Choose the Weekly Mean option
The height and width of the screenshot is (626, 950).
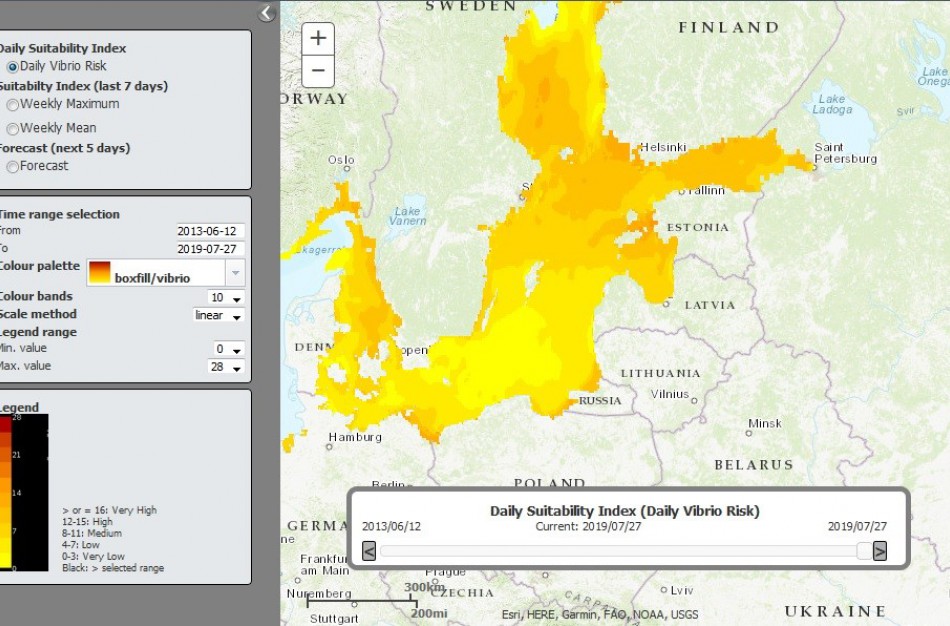pos(13,128)
